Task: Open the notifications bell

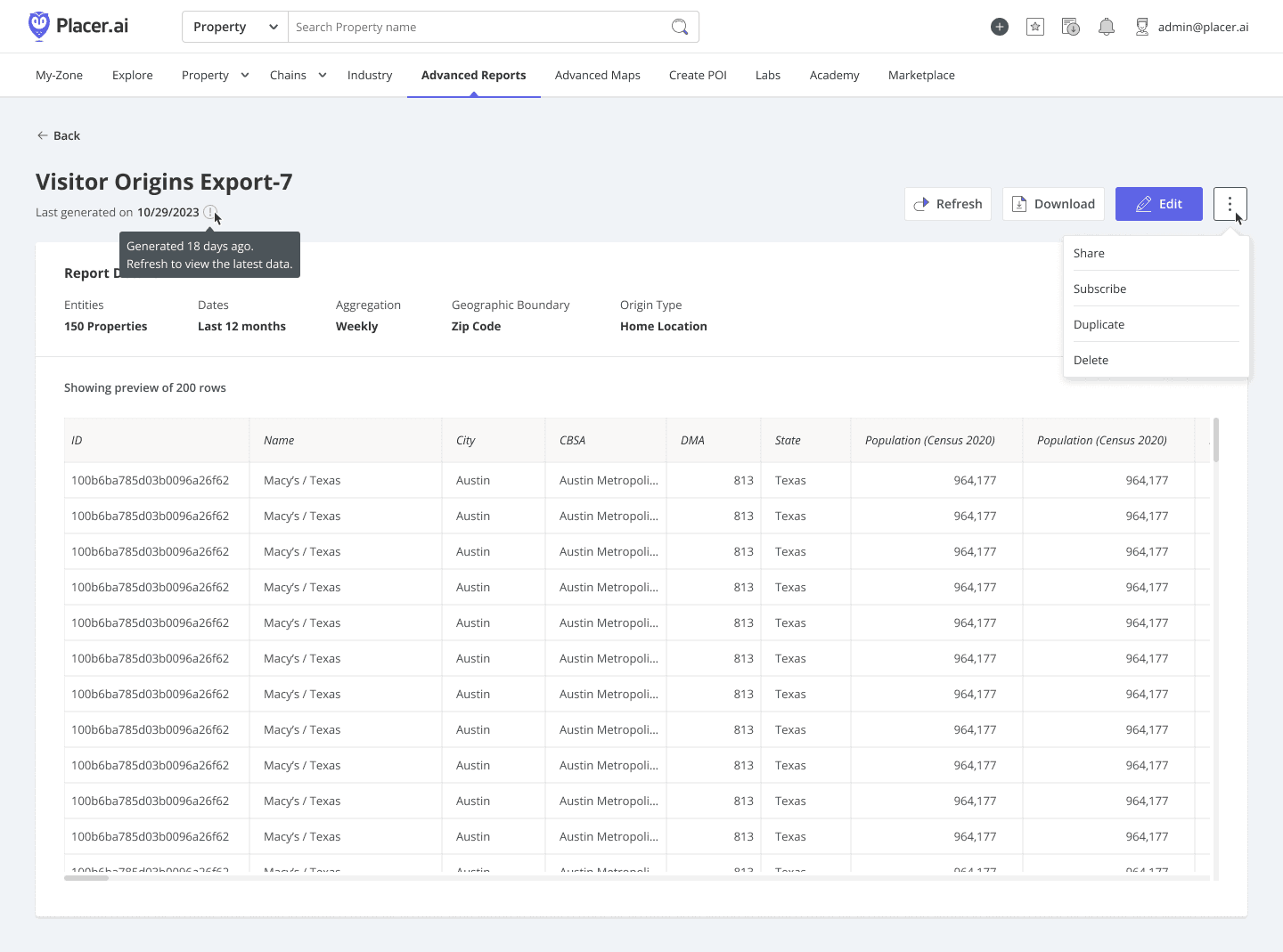Action: pyautogui.click(x=1106, y=27)
